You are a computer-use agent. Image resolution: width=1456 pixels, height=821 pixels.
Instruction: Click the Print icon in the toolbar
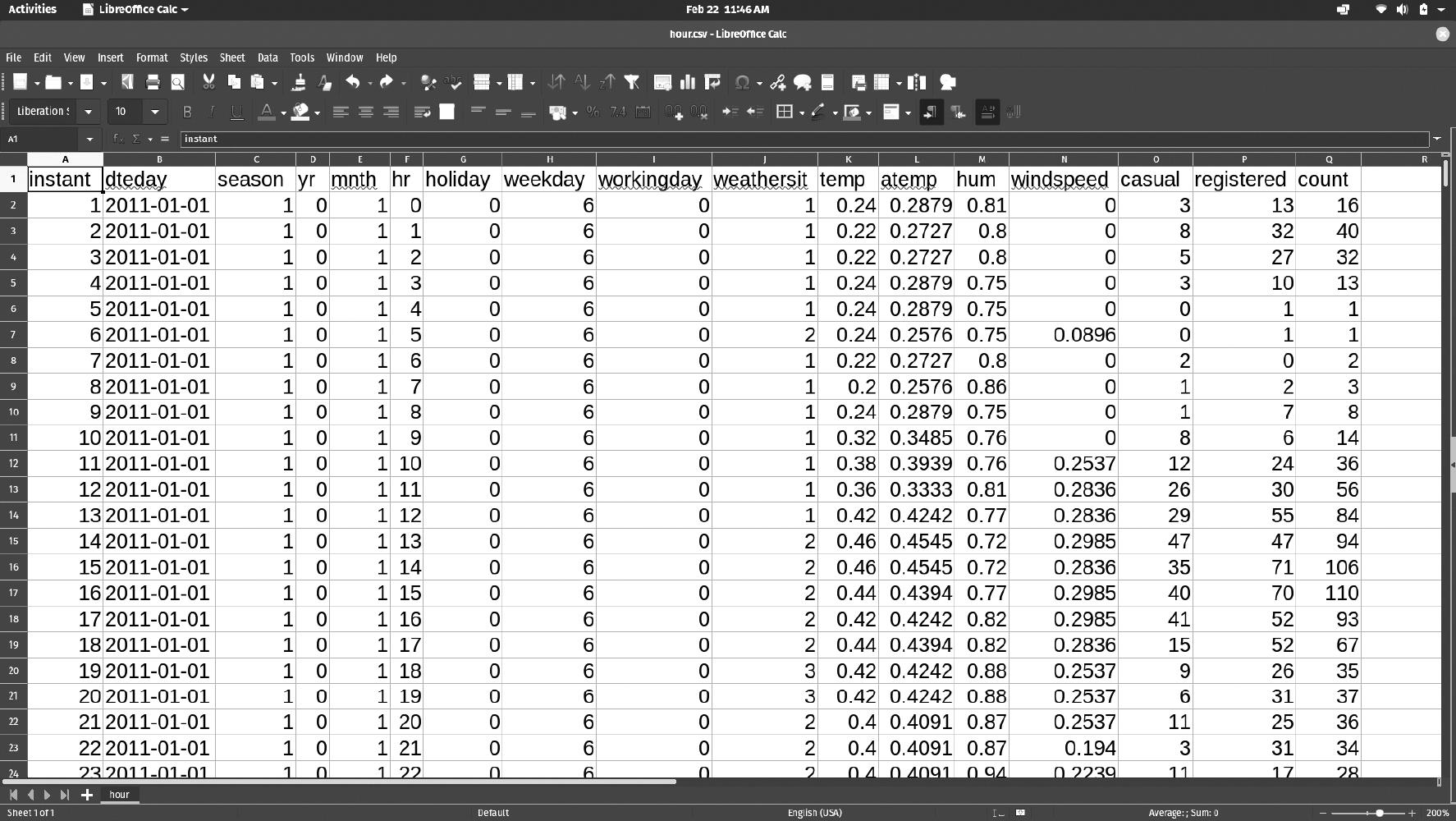(x=153, y=82)
